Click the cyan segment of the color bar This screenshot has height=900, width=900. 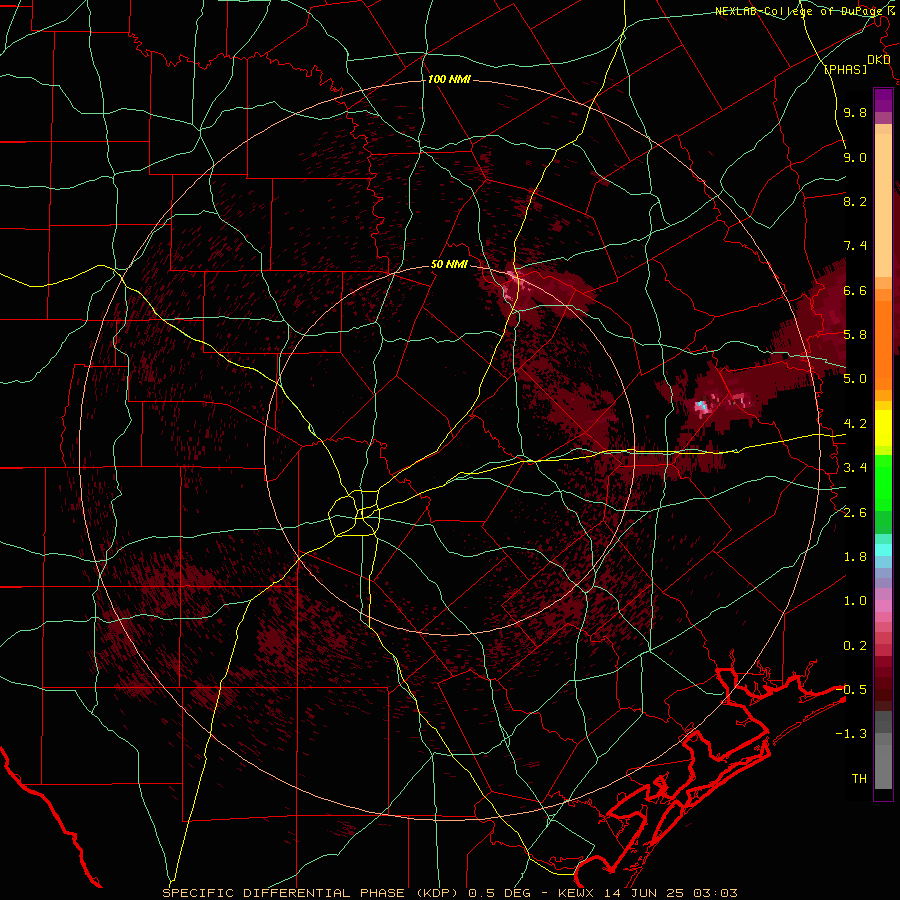883,550
